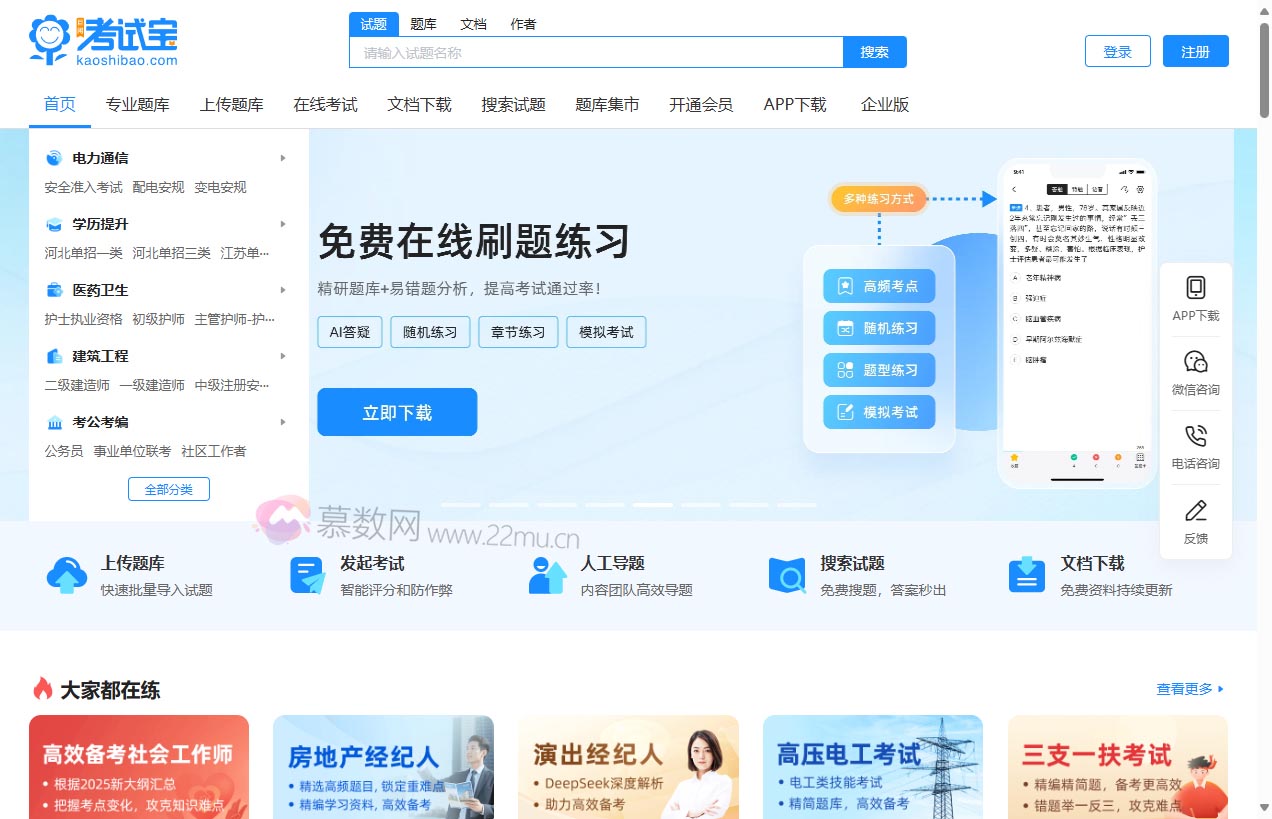Screen dimensions: 1272x819
Task: Expand the 考公考编 category arrow
Action: (x=283, y=421)
